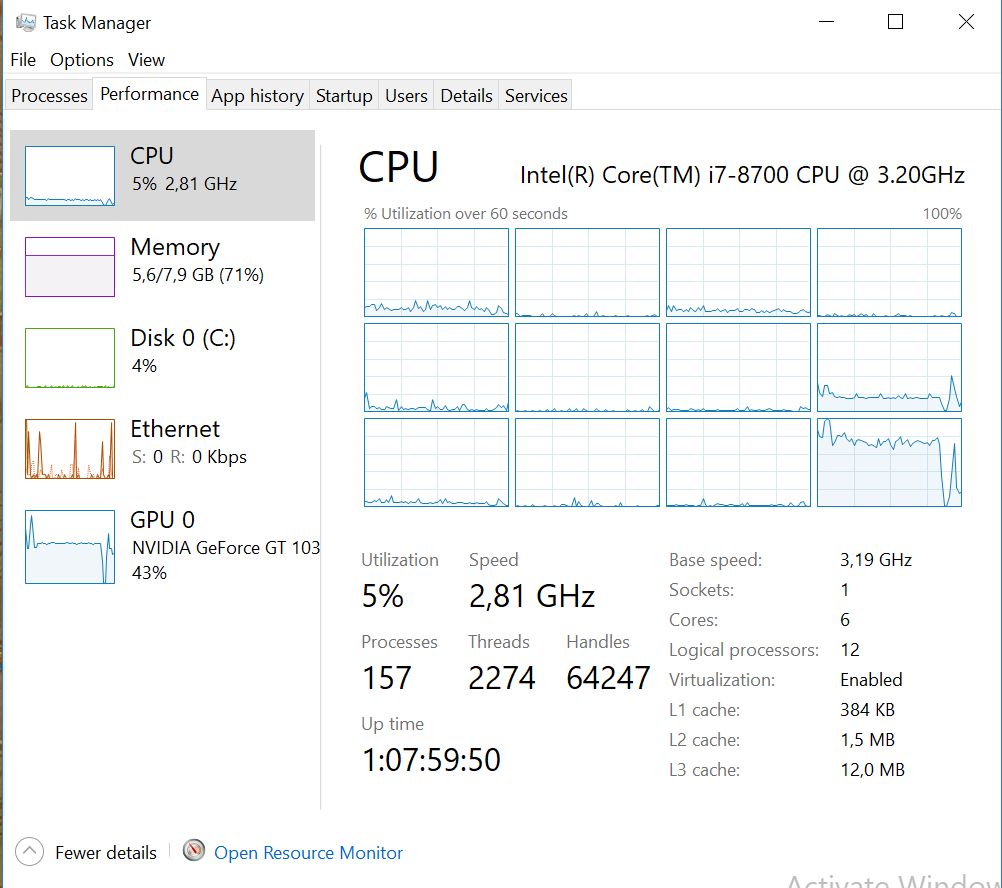Open Disk 0 (C:) performance graph
This screenshot has height=888, width=1002.
tap(70, 358)
